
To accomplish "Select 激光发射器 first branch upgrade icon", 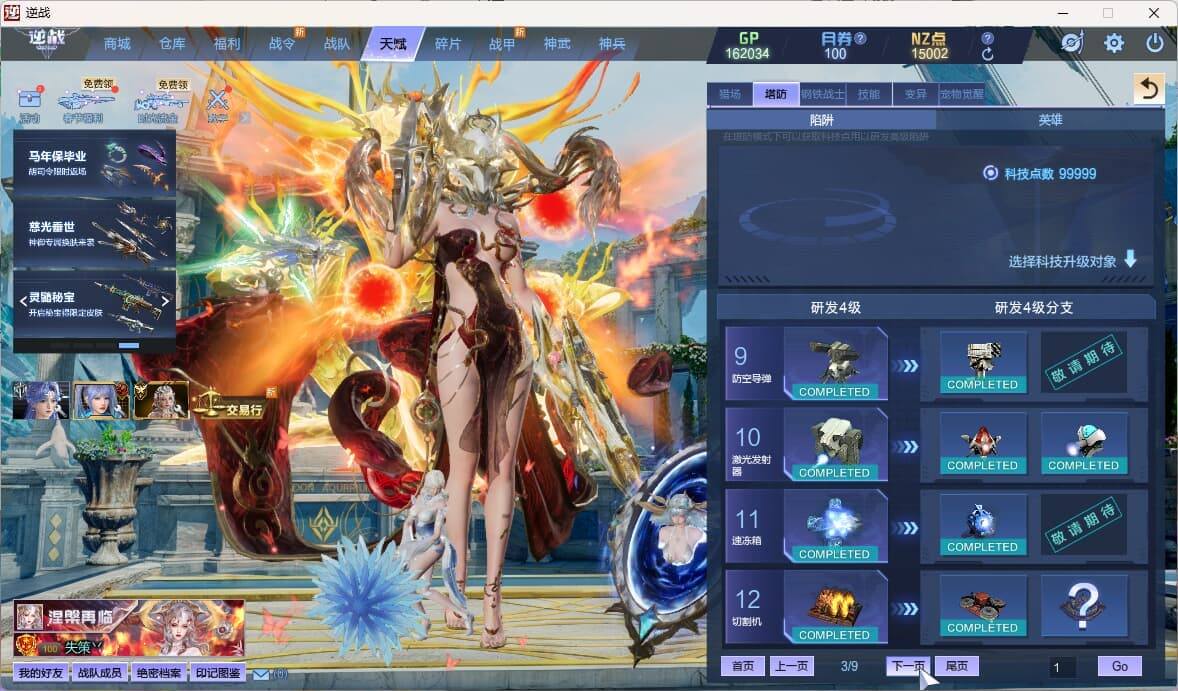I will click(x=983, y=444).
